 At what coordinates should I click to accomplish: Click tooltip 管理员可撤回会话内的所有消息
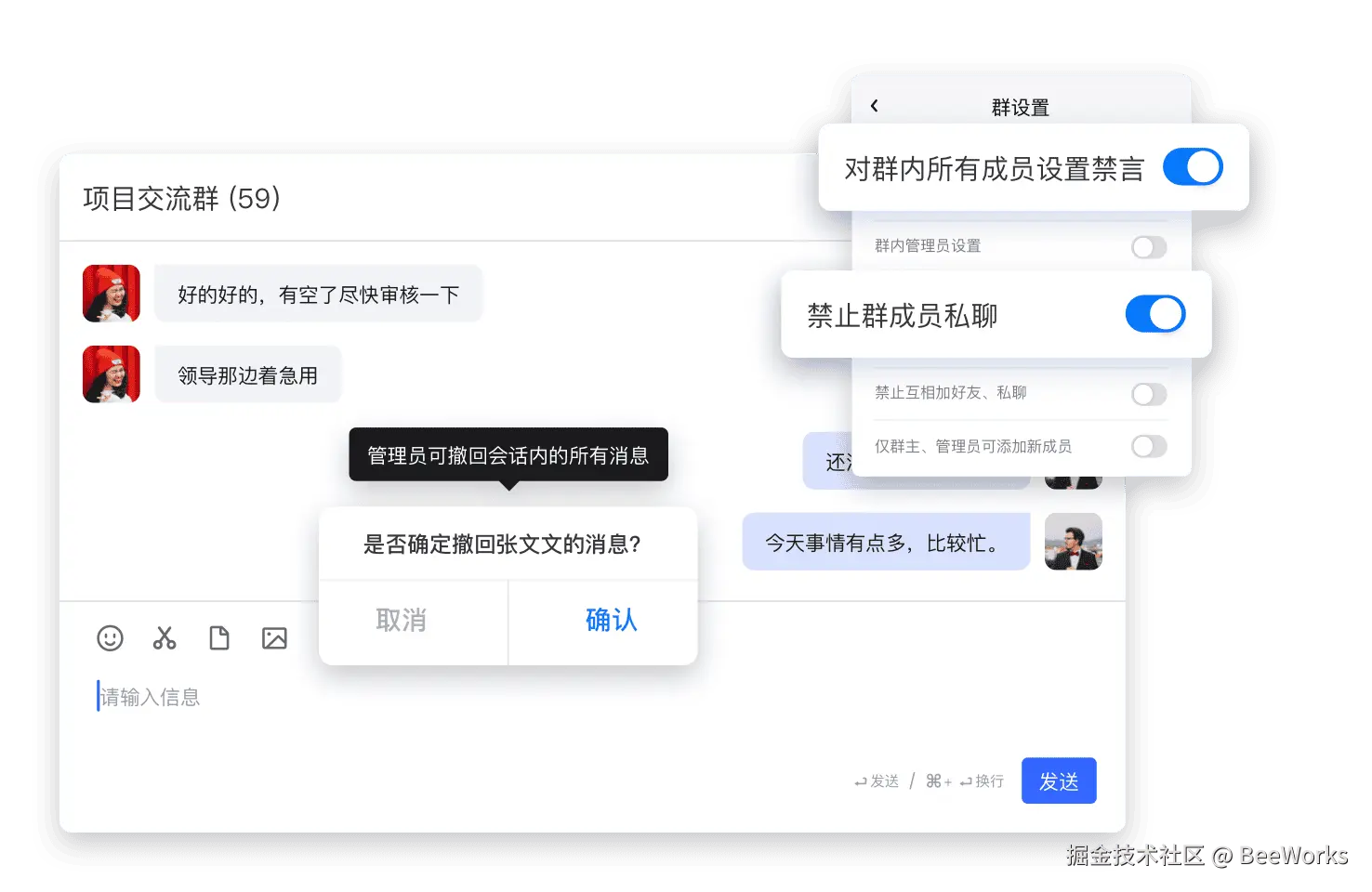508,454
